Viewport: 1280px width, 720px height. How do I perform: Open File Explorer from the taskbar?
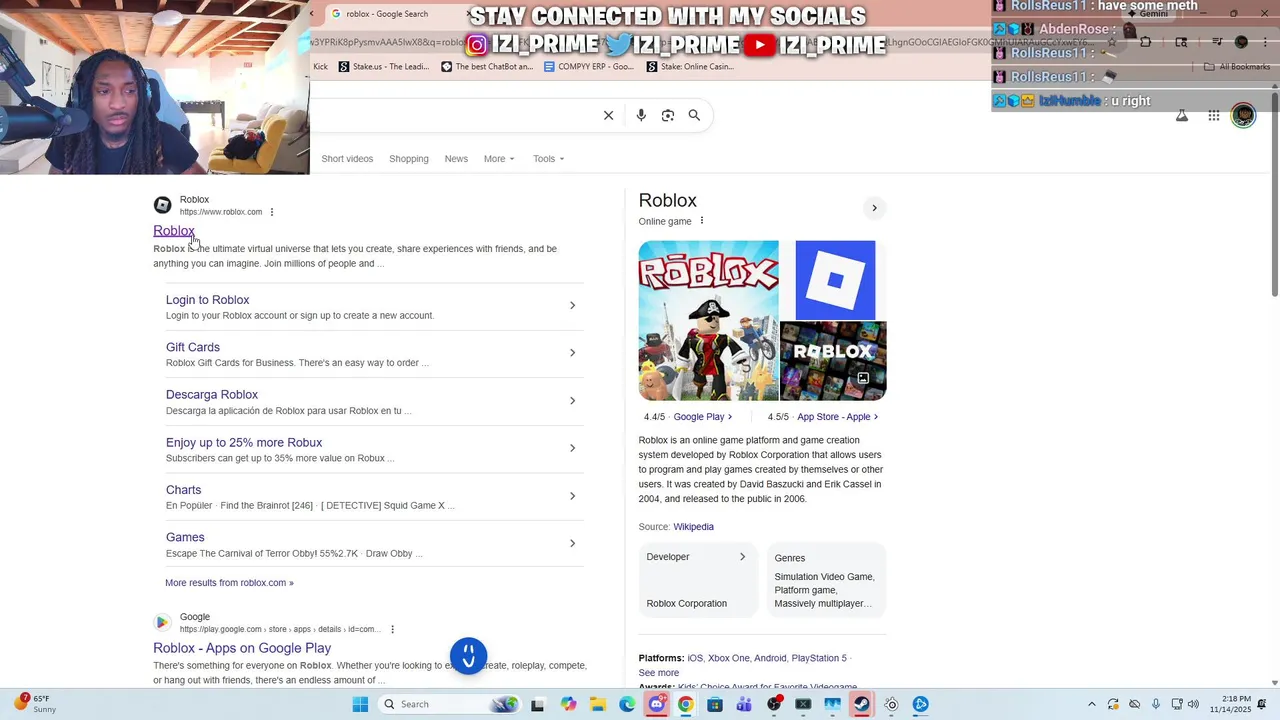[x=597, y=704]
